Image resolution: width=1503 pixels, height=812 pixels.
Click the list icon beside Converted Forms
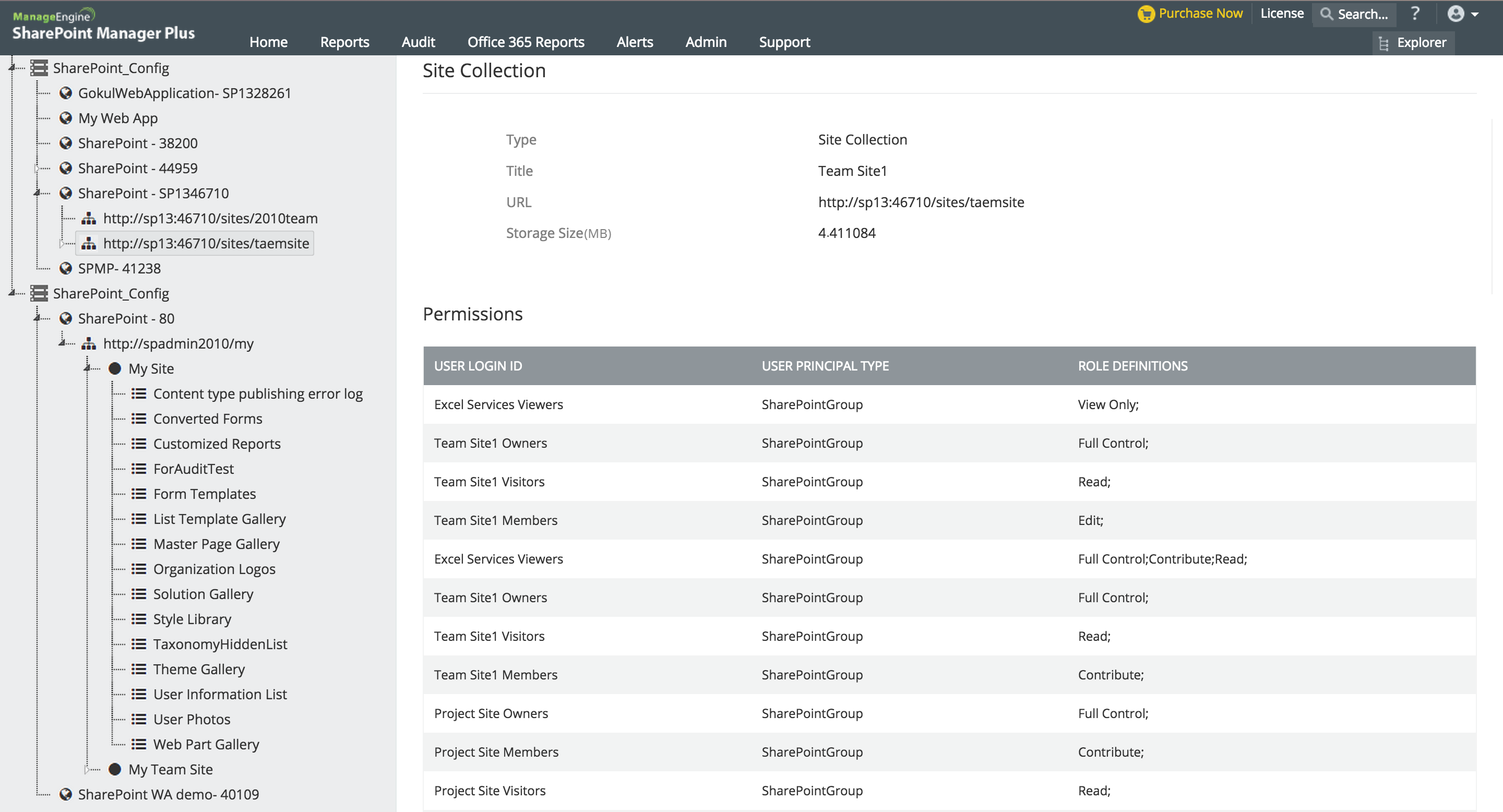coord(139,419)
